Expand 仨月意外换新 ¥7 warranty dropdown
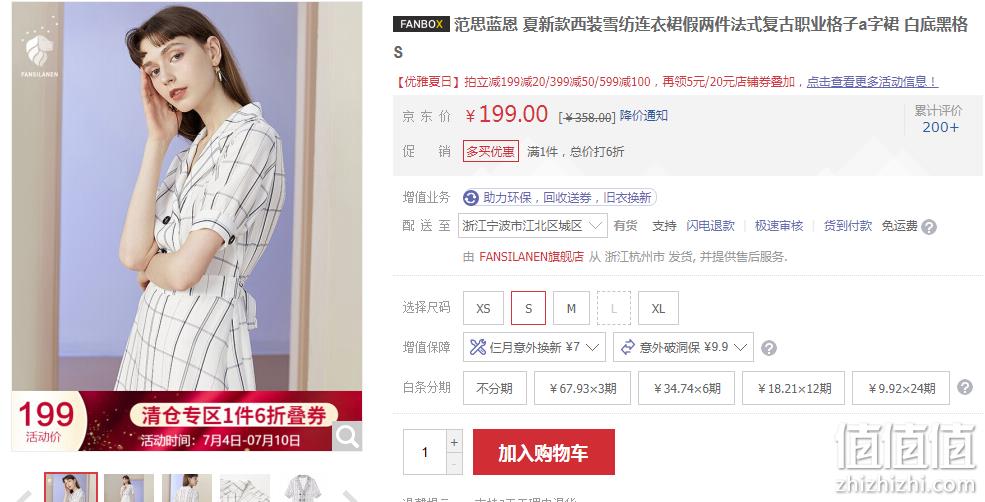 534,347
